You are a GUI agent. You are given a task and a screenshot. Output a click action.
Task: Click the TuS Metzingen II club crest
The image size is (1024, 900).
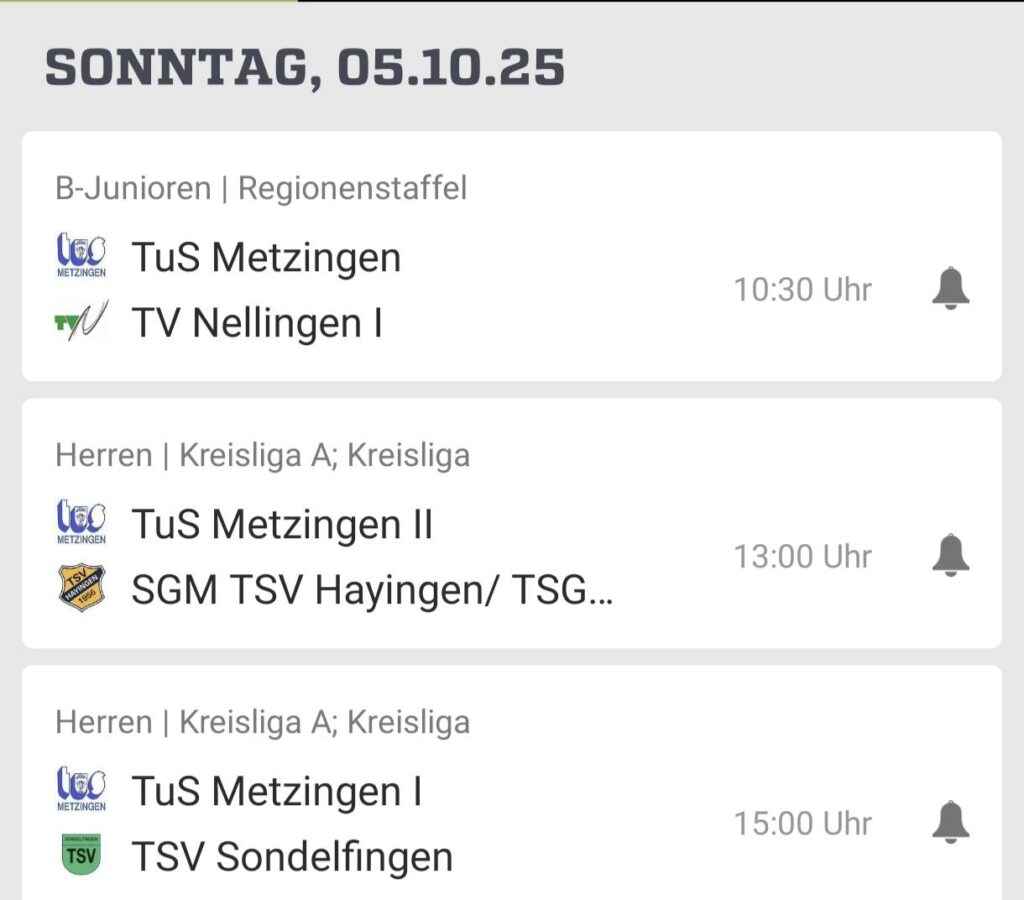81,523
